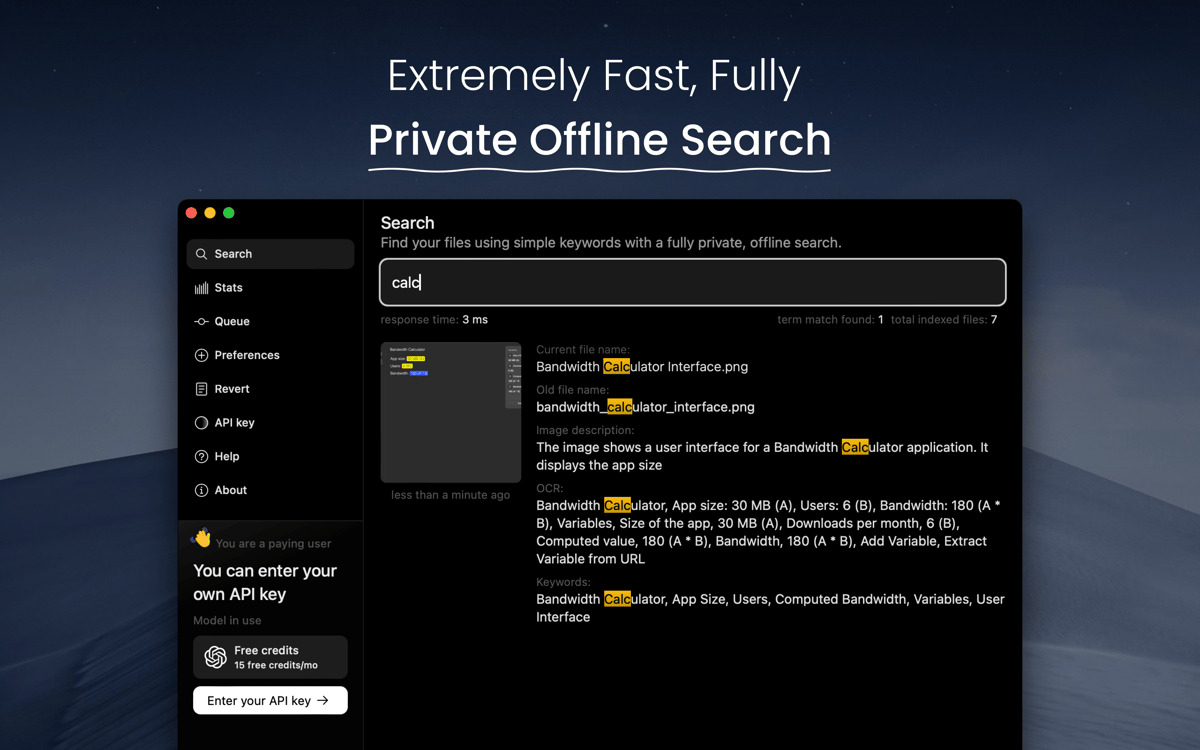Screen dimensions: 1200x750
Task: Click the About info icon
Action: [201, 490]
